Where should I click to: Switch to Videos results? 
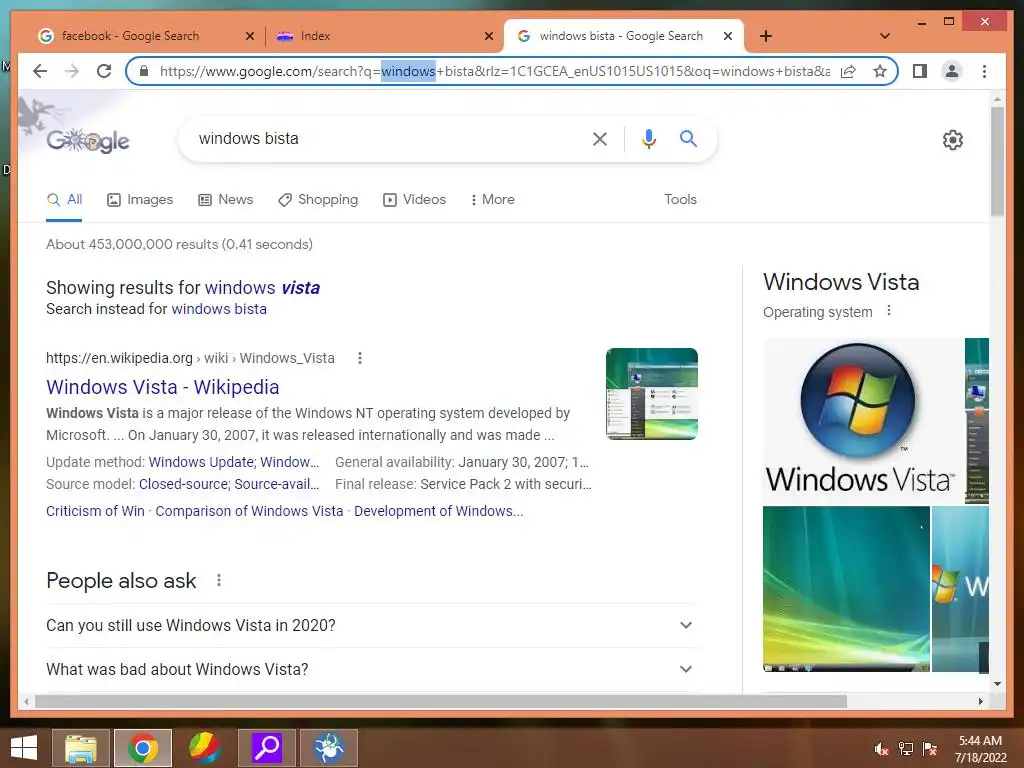tap(414, 200)
